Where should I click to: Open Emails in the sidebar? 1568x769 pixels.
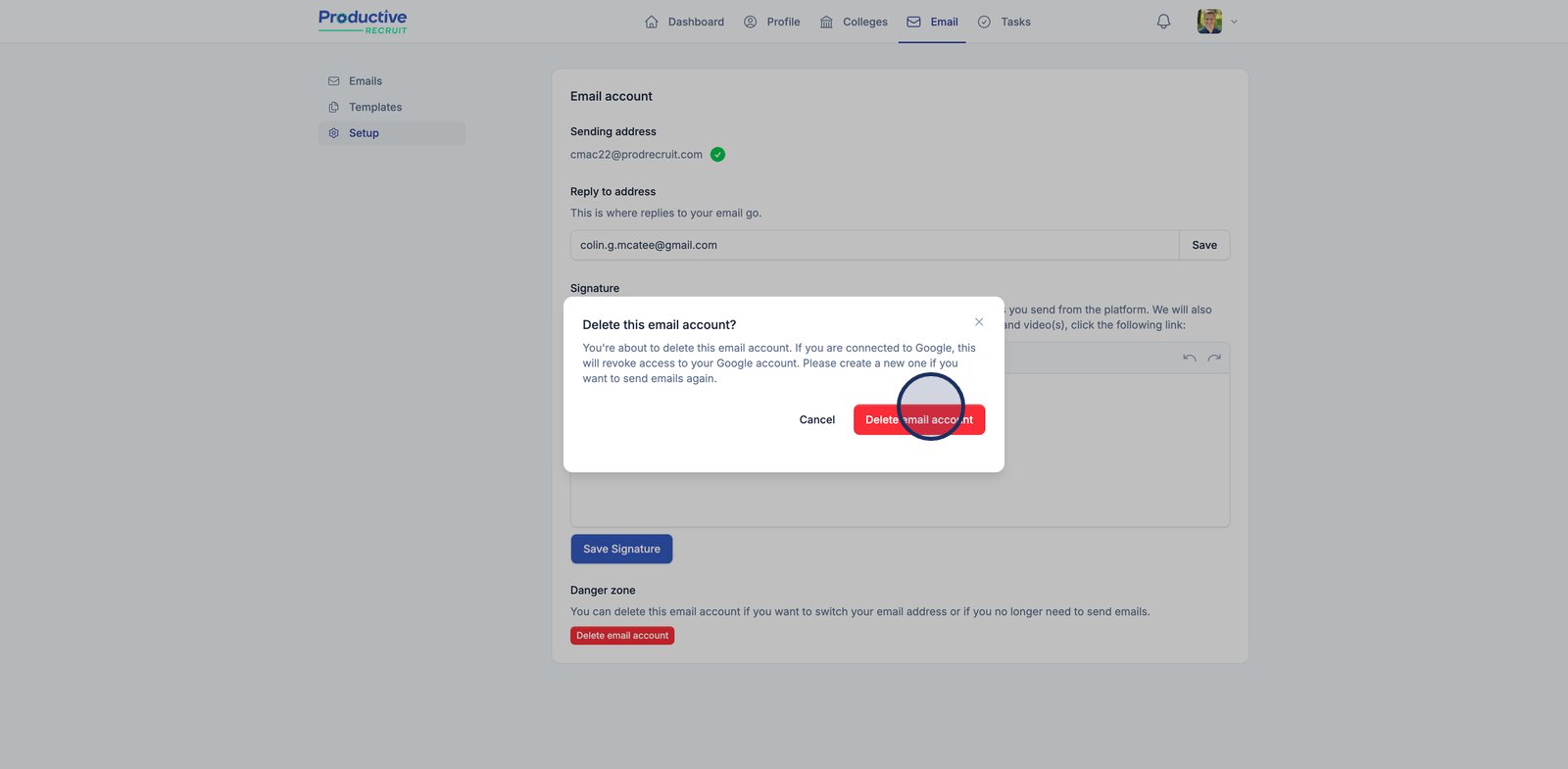pos(365,81)
